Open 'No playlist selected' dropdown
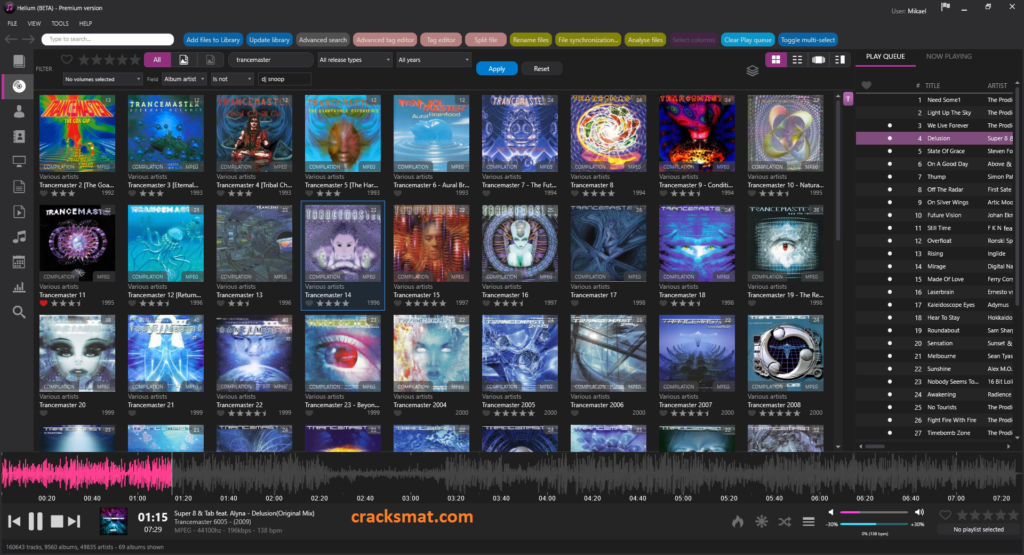This screenshot has width=1024, height=555. (x=978, y=530)
